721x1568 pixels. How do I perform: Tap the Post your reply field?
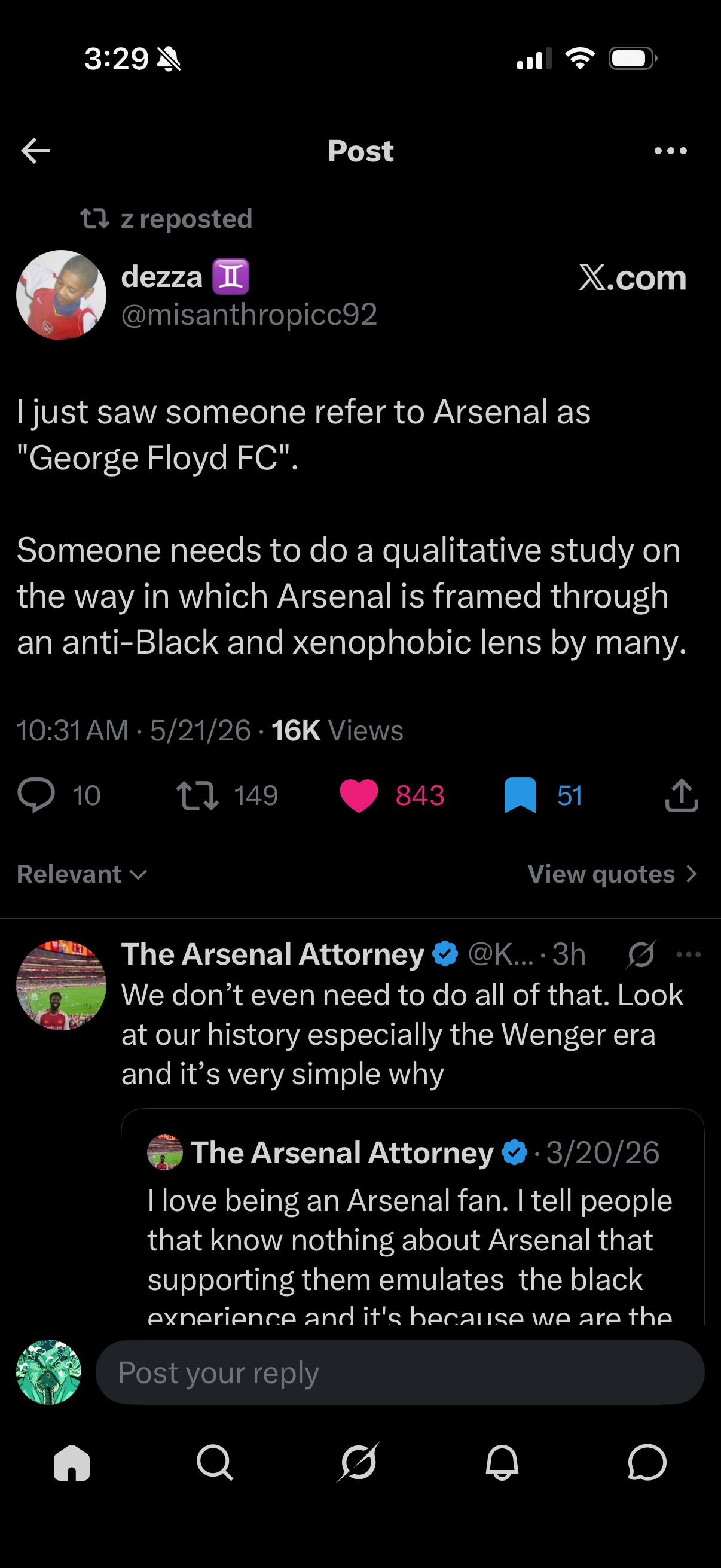[x=400, y=1372]
